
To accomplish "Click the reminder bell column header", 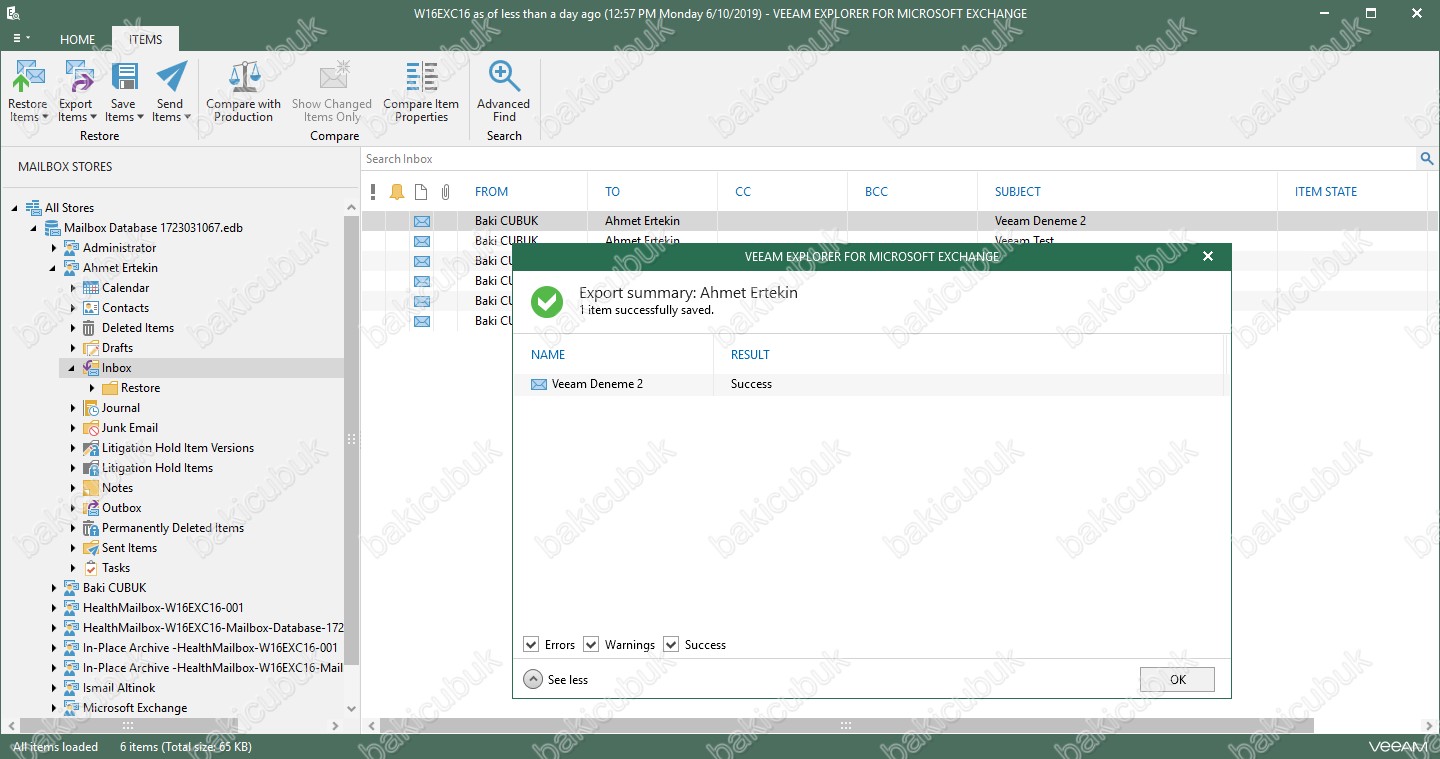I will 397,192.
